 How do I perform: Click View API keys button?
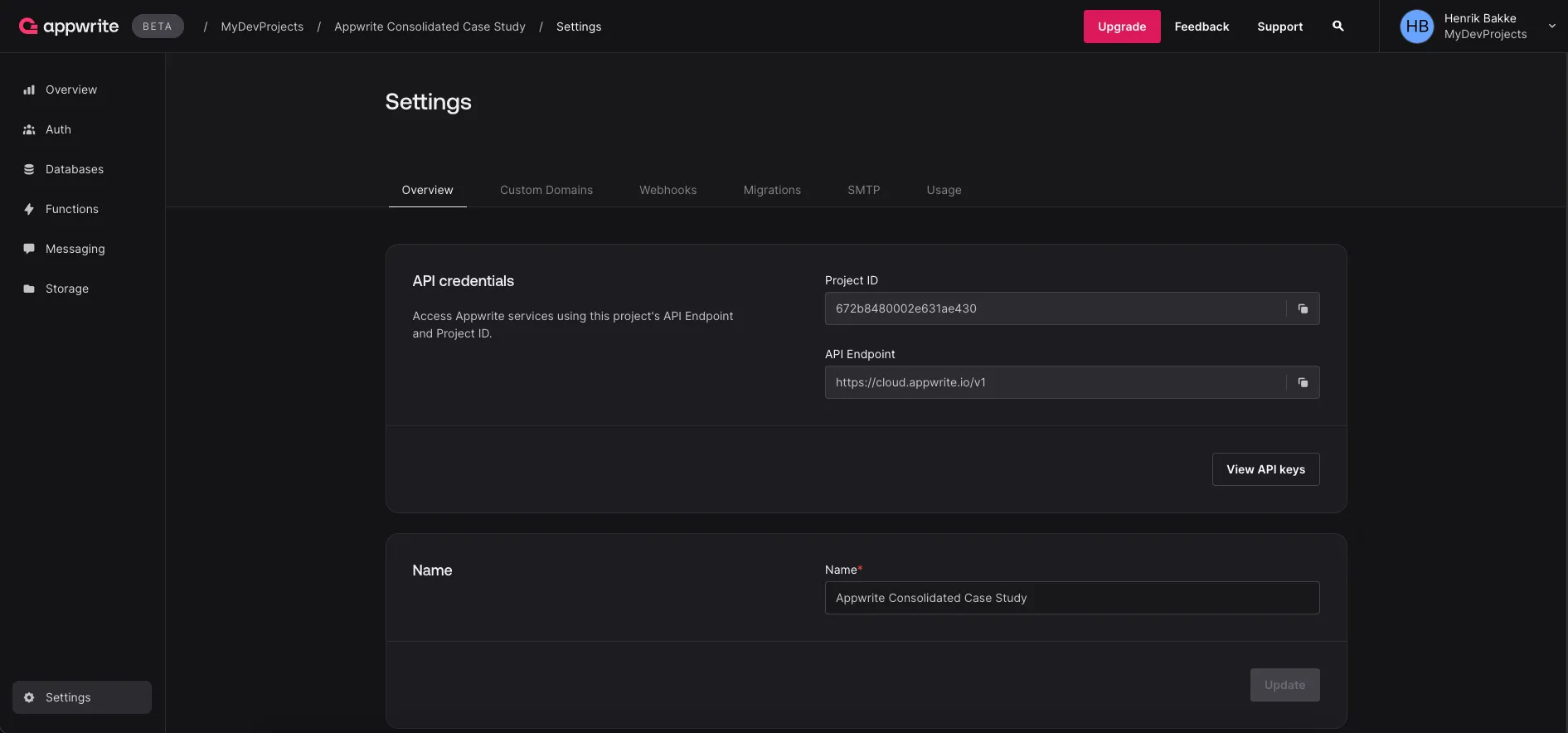(x=1265, y=469)
